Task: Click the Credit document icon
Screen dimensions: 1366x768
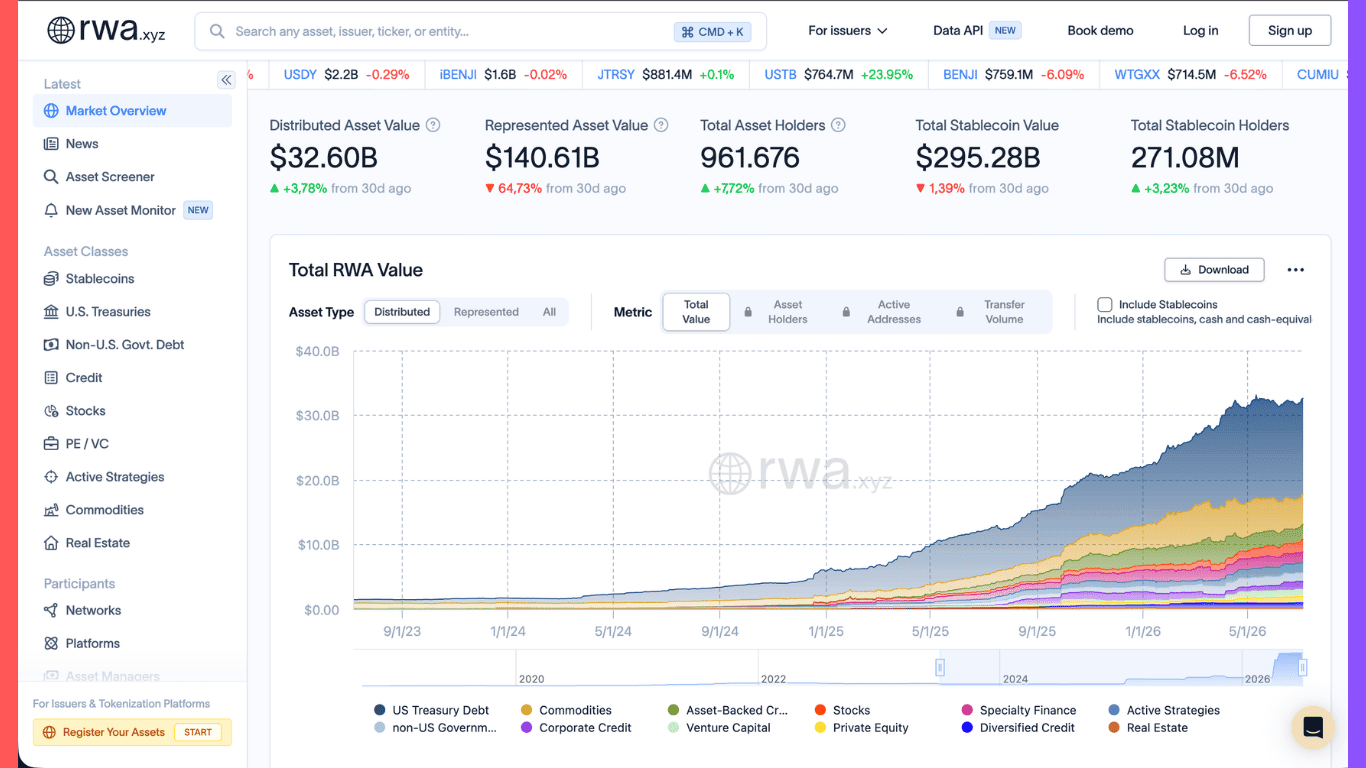Action: (x=51, y=378)
